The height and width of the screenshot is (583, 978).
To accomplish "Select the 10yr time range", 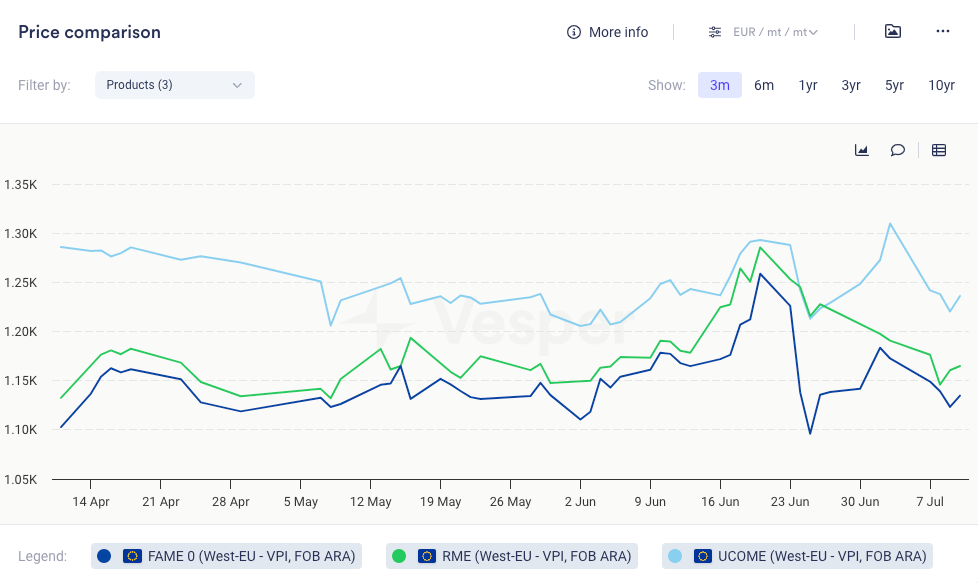I will point(941,85).
